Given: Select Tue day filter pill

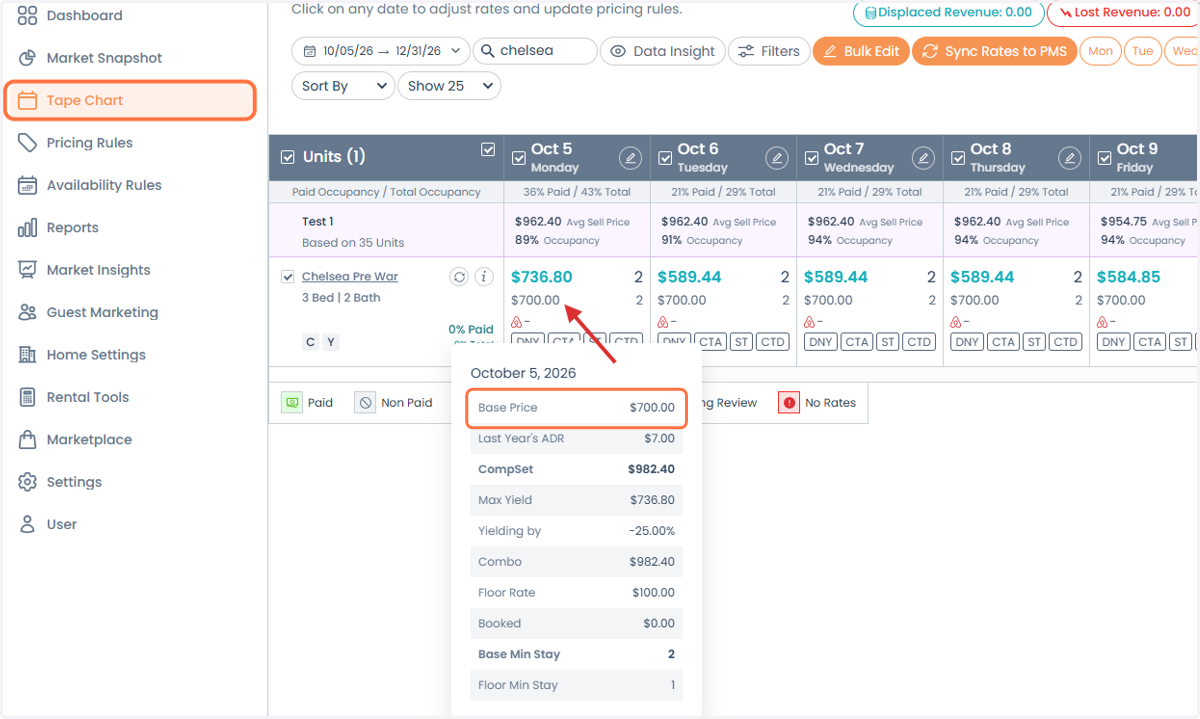Looking at the screenshot, I should point(1143,51).
